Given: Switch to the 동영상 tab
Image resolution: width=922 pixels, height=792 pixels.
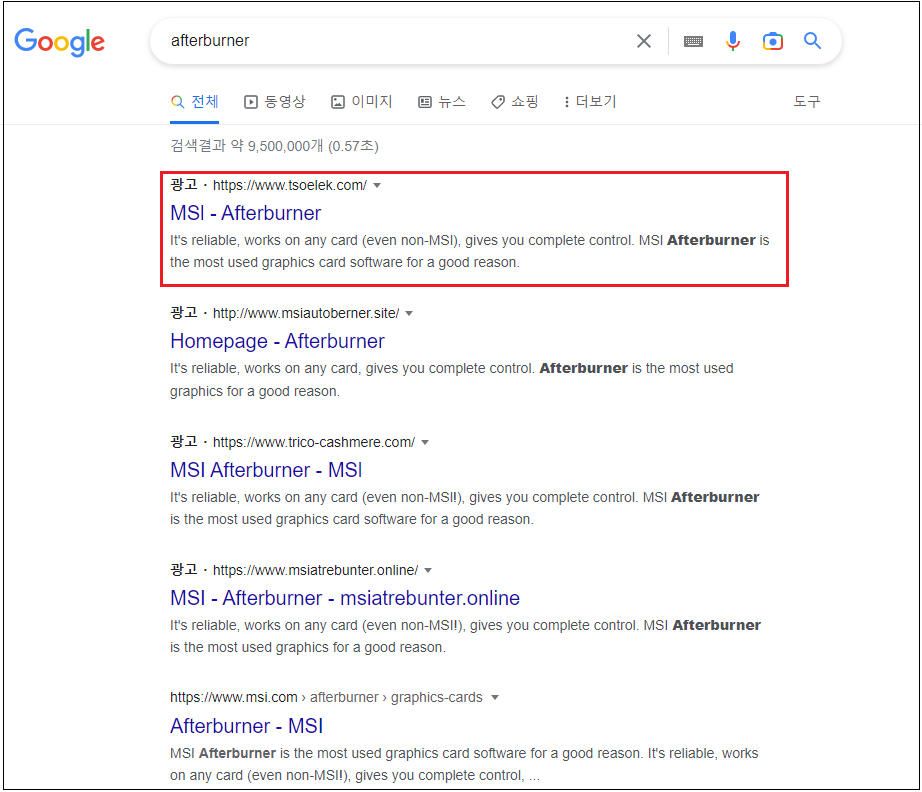Looking at the screenshot, I should 275,102.
